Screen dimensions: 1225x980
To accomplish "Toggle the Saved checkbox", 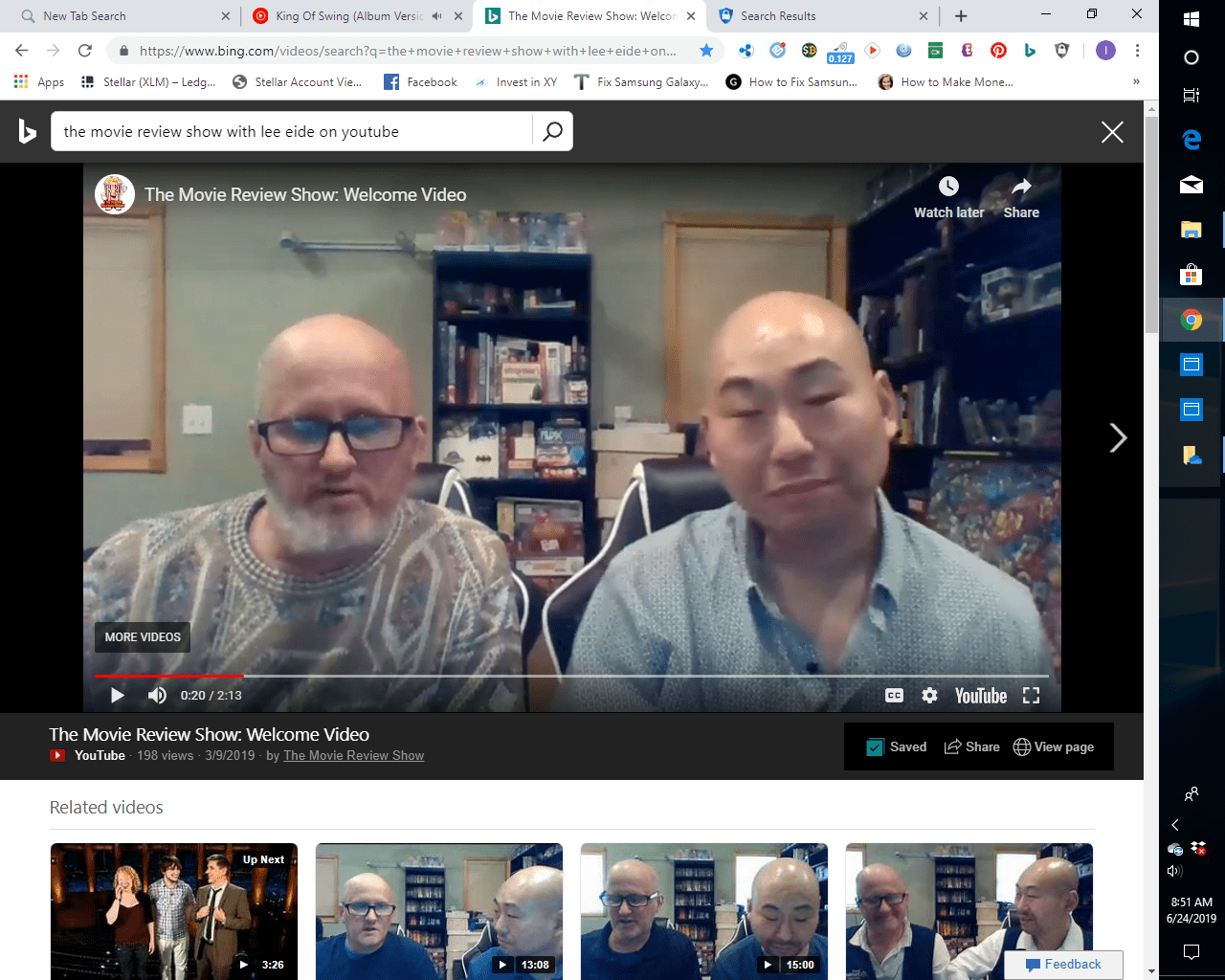I will (875, 747).
